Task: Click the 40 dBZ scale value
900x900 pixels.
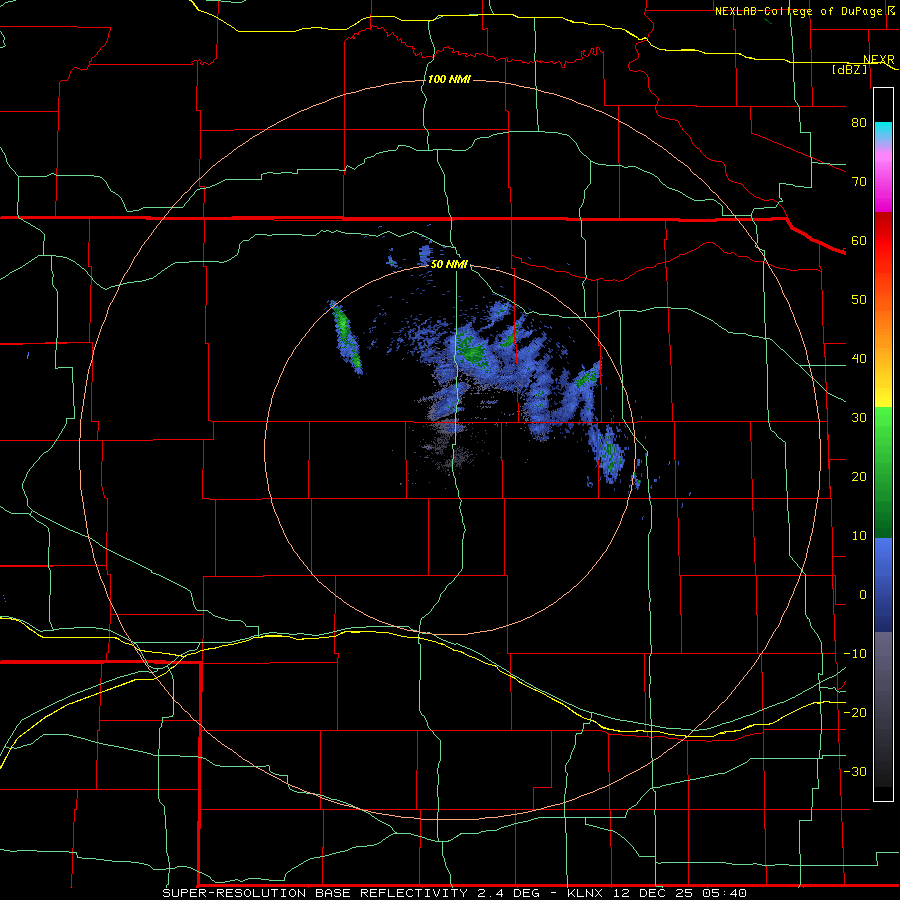Action: click(x=859, y=359)
